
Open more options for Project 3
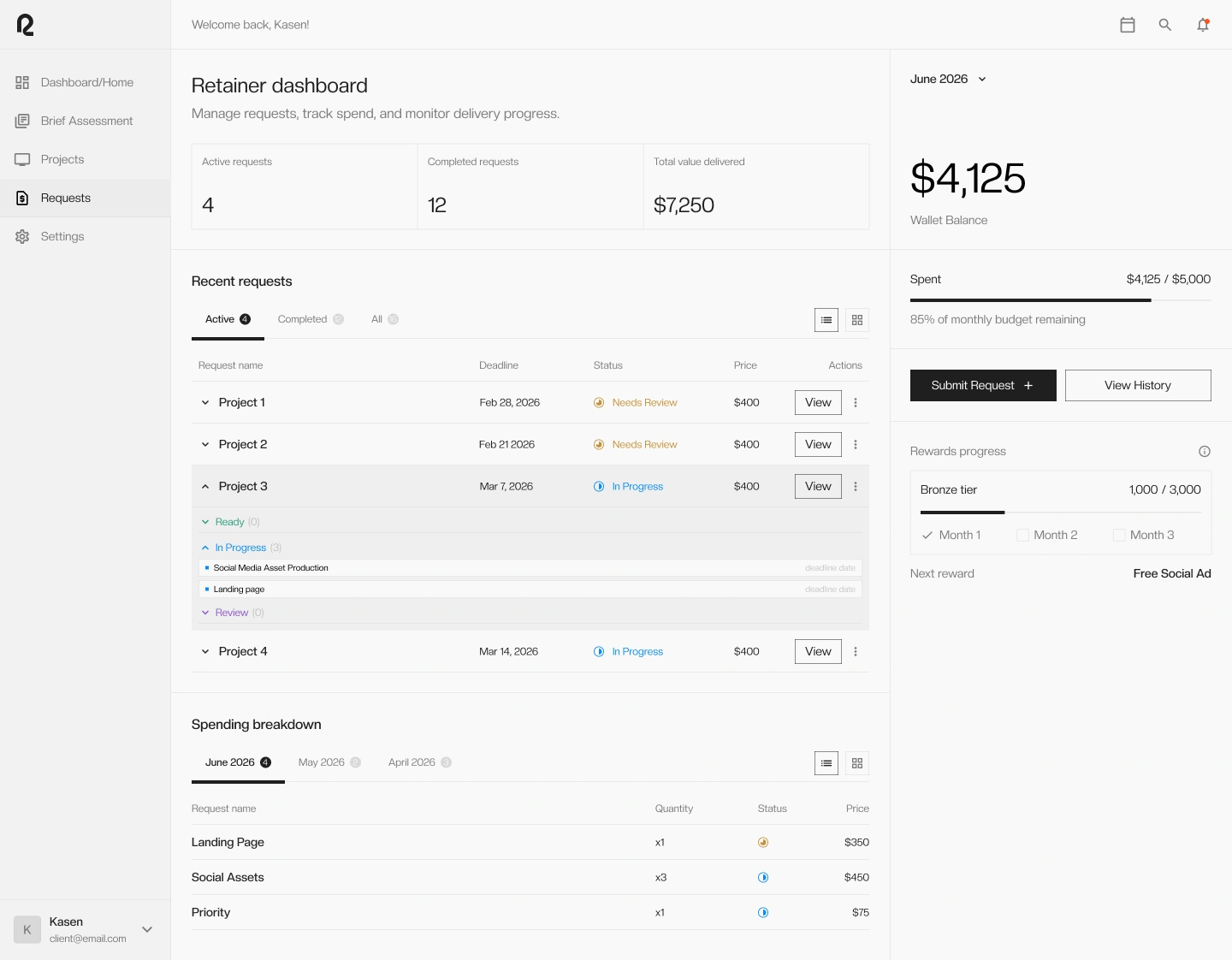point(856,487)
